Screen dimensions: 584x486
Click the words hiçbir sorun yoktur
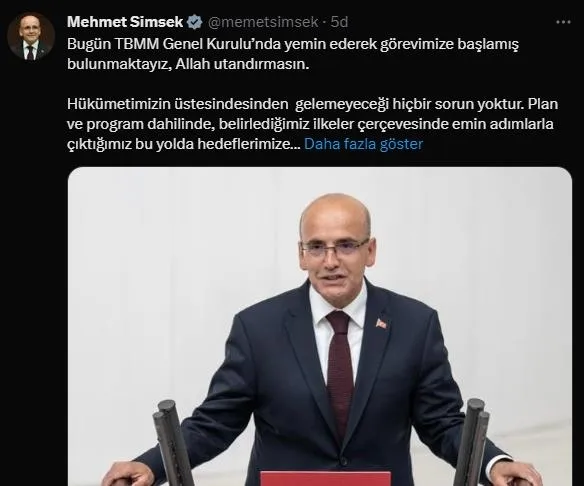point(458,104)
